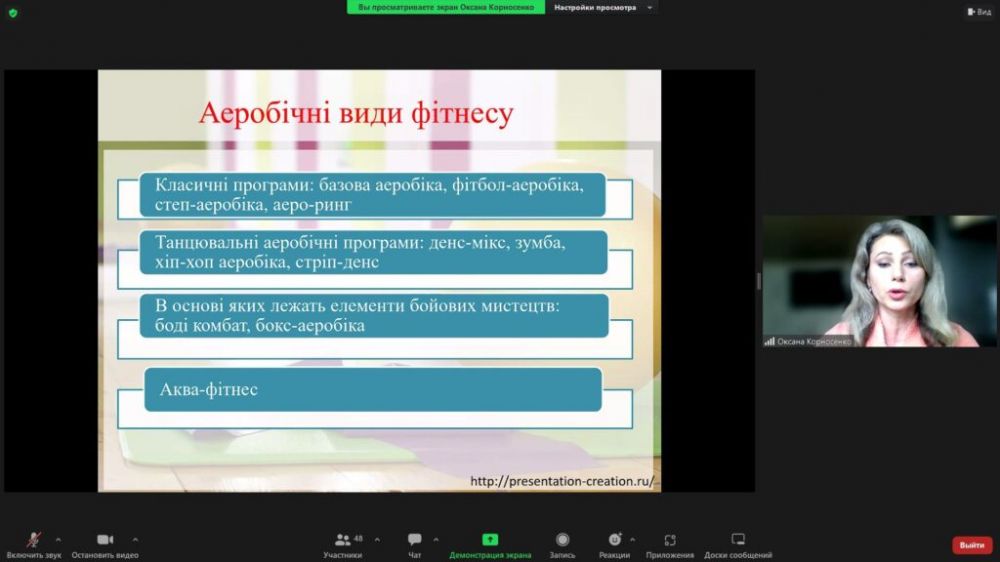Click the presentation-creation.ru link on slide
Image resolution: width=1000 pixels, height=562 pixels.
pyautogui.click(x=562, y=481)
